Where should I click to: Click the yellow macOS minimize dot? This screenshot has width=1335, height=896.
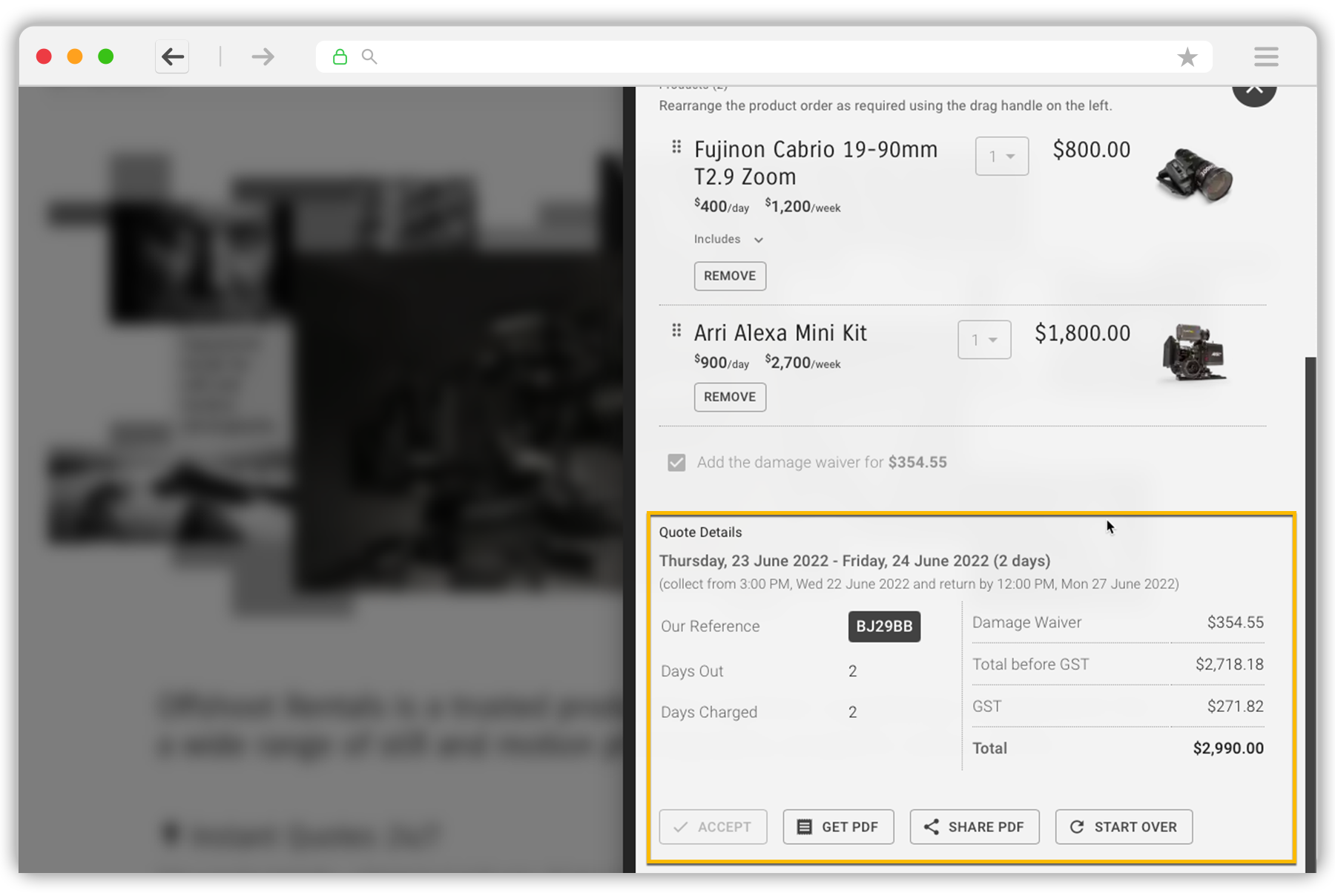(x=75, y=56)
